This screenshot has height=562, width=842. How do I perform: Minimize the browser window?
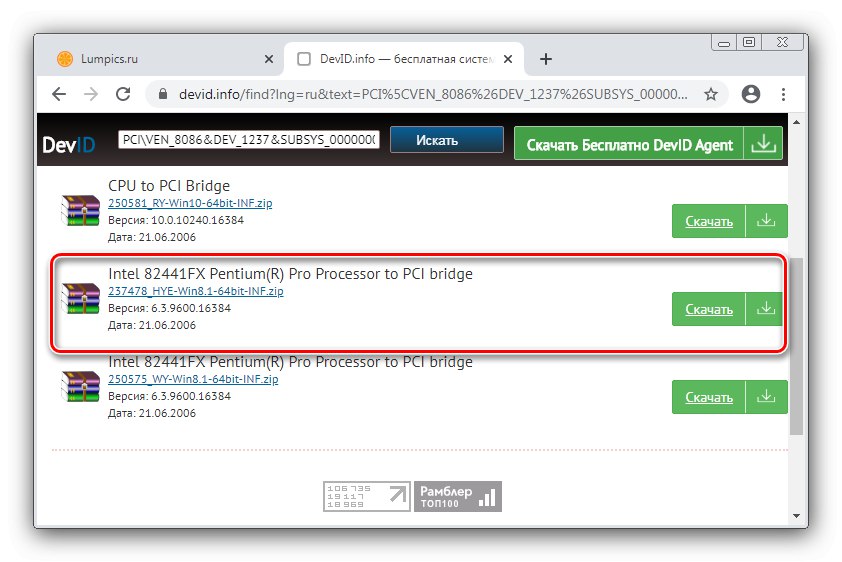tap(724, 42)
